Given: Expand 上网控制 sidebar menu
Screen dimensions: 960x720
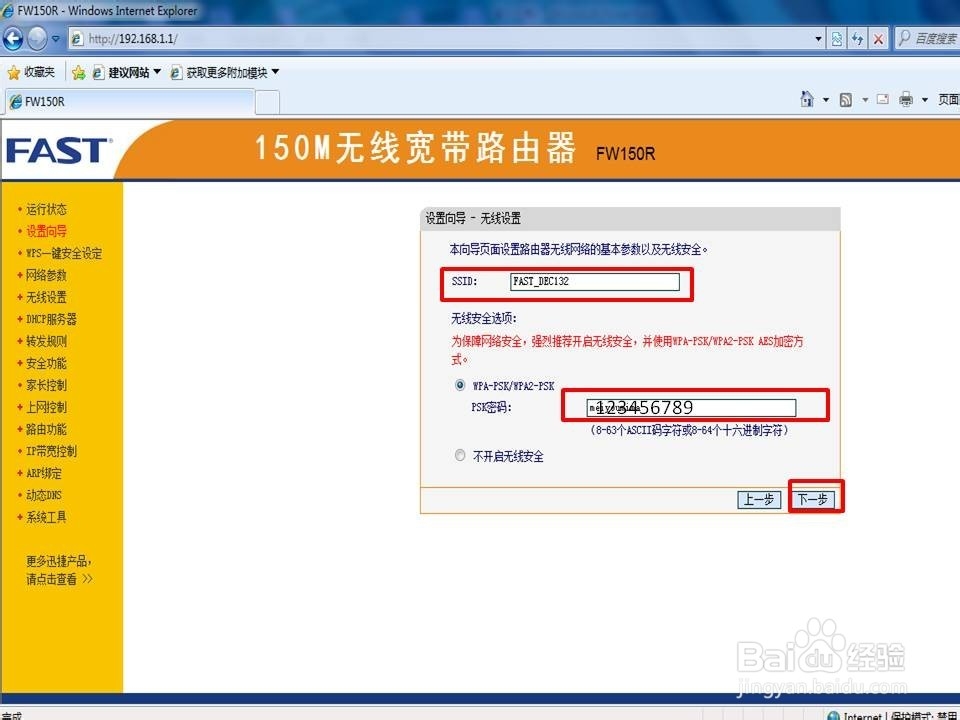Looking at the screenshot, I should pos(46,408).
